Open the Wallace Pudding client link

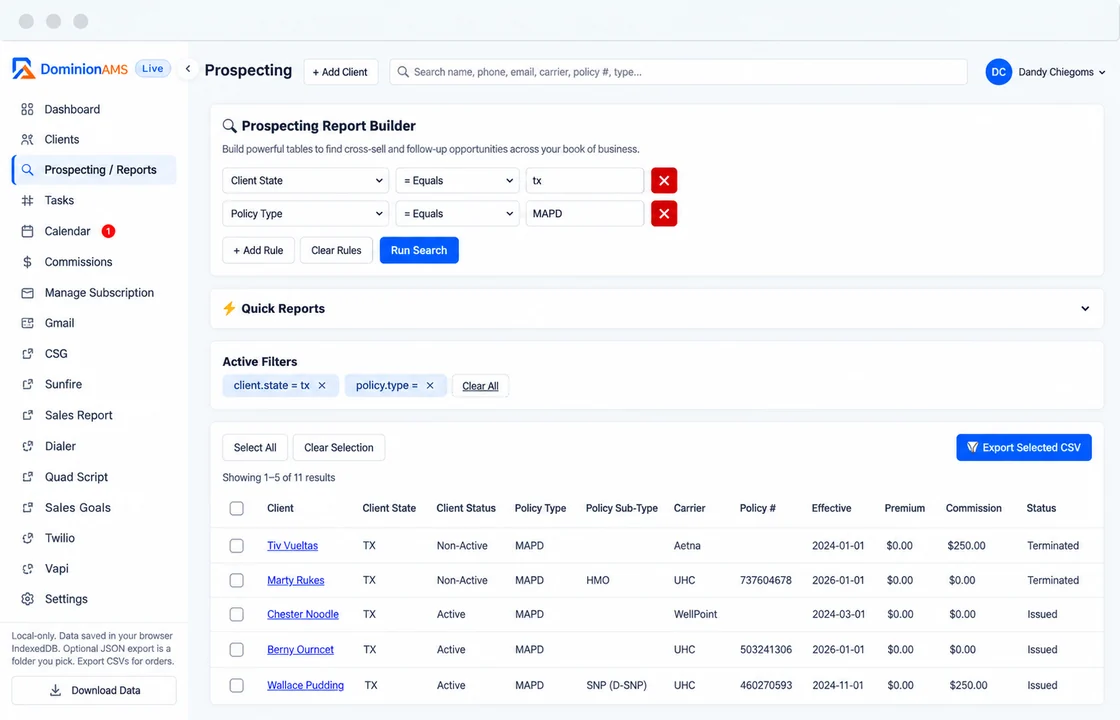(x=305, y=686)
